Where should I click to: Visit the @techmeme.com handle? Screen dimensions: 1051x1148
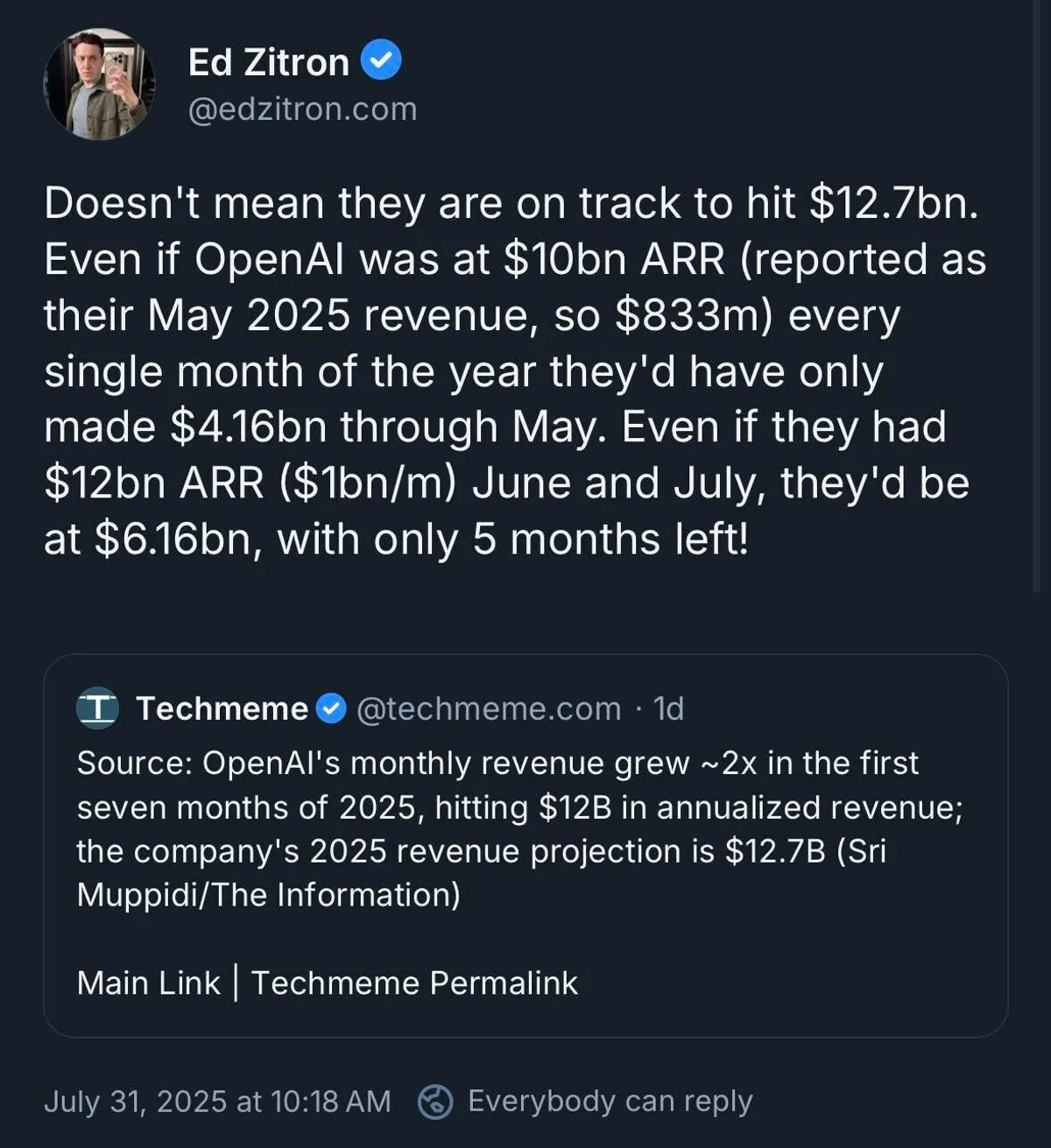coord(488,708)
